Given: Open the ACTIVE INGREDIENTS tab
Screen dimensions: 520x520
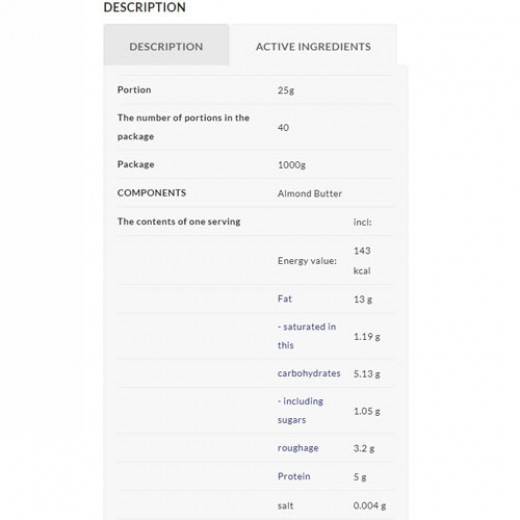Looking at the screenshot, I should pyautogui.click(x=313, y=45).
